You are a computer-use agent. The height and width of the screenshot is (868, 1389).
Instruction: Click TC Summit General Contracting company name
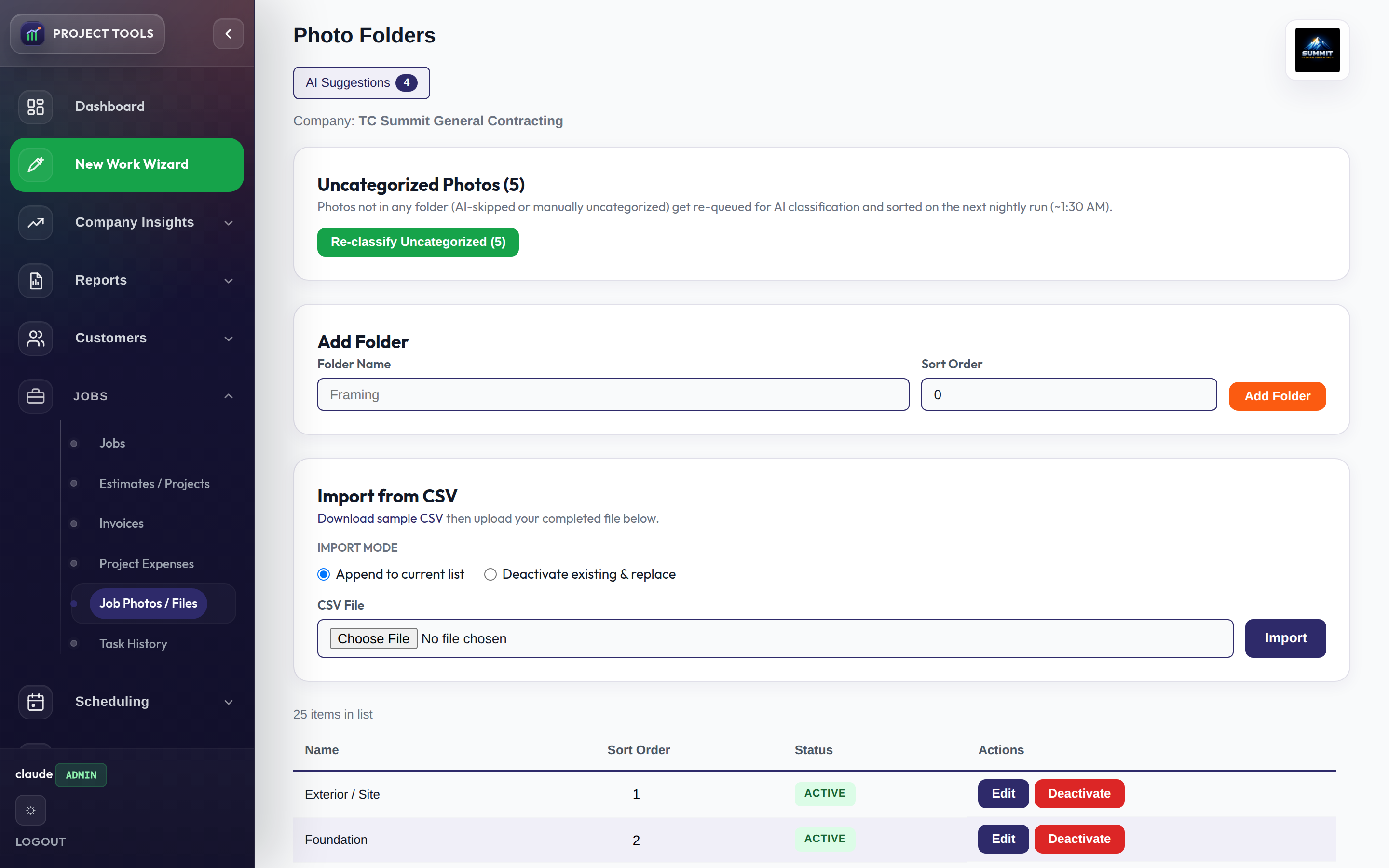[460, 121]
